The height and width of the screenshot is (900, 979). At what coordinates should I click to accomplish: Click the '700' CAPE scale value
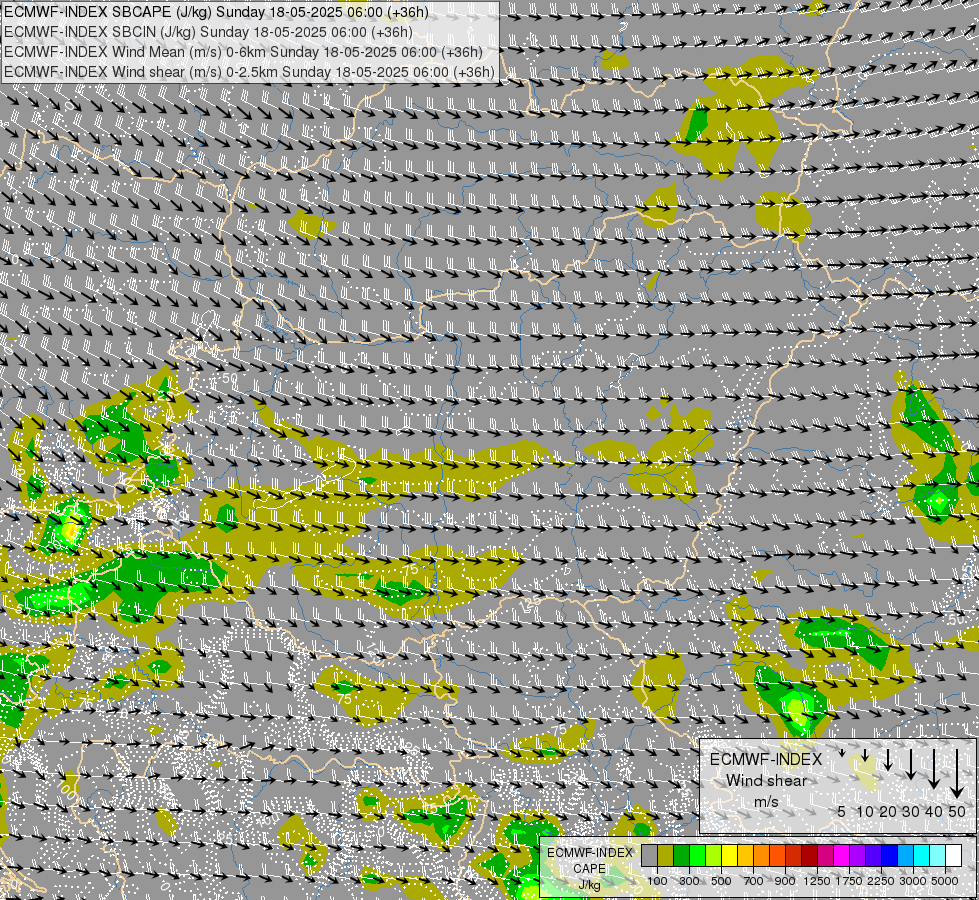click(754, 881)
